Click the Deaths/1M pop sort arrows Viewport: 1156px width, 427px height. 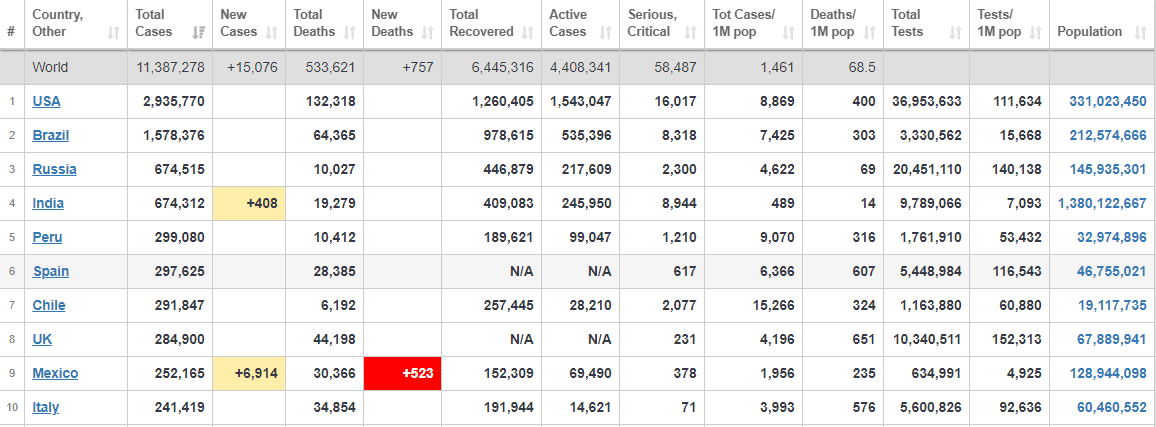[870, 32]
